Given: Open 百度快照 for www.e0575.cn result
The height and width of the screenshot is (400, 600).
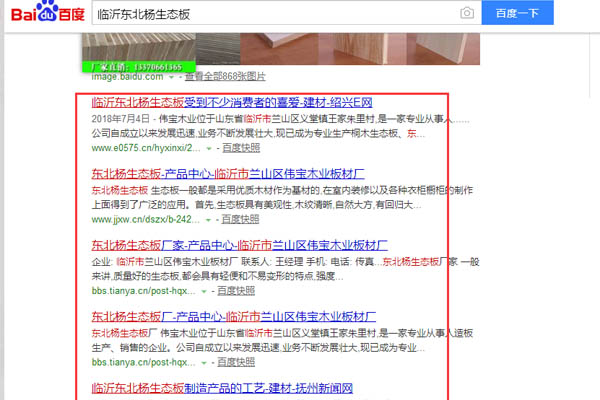Looking at the screenshot, I should tap(241, 148).
